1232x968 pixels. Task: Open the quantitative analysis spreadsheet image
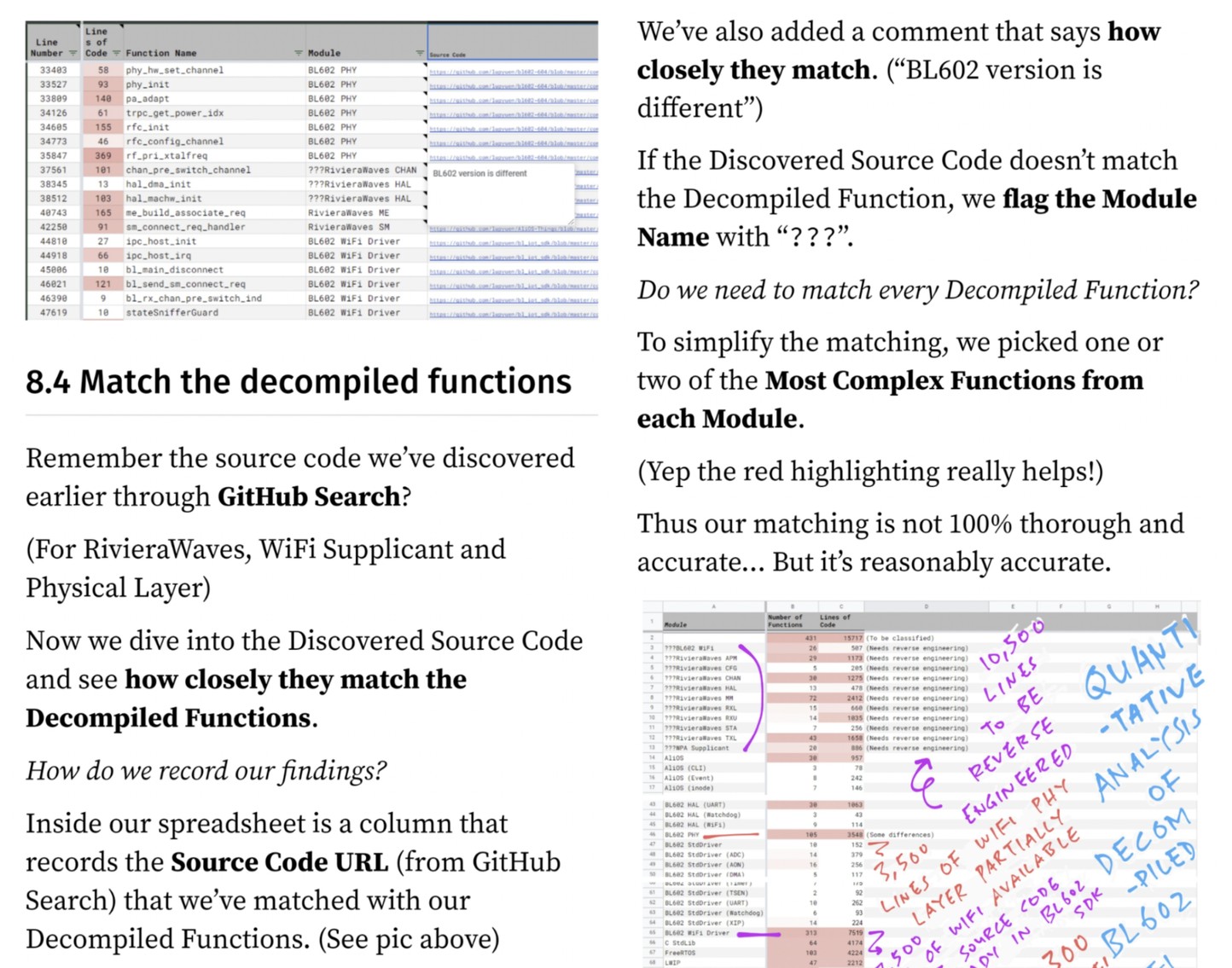point(921,784)
